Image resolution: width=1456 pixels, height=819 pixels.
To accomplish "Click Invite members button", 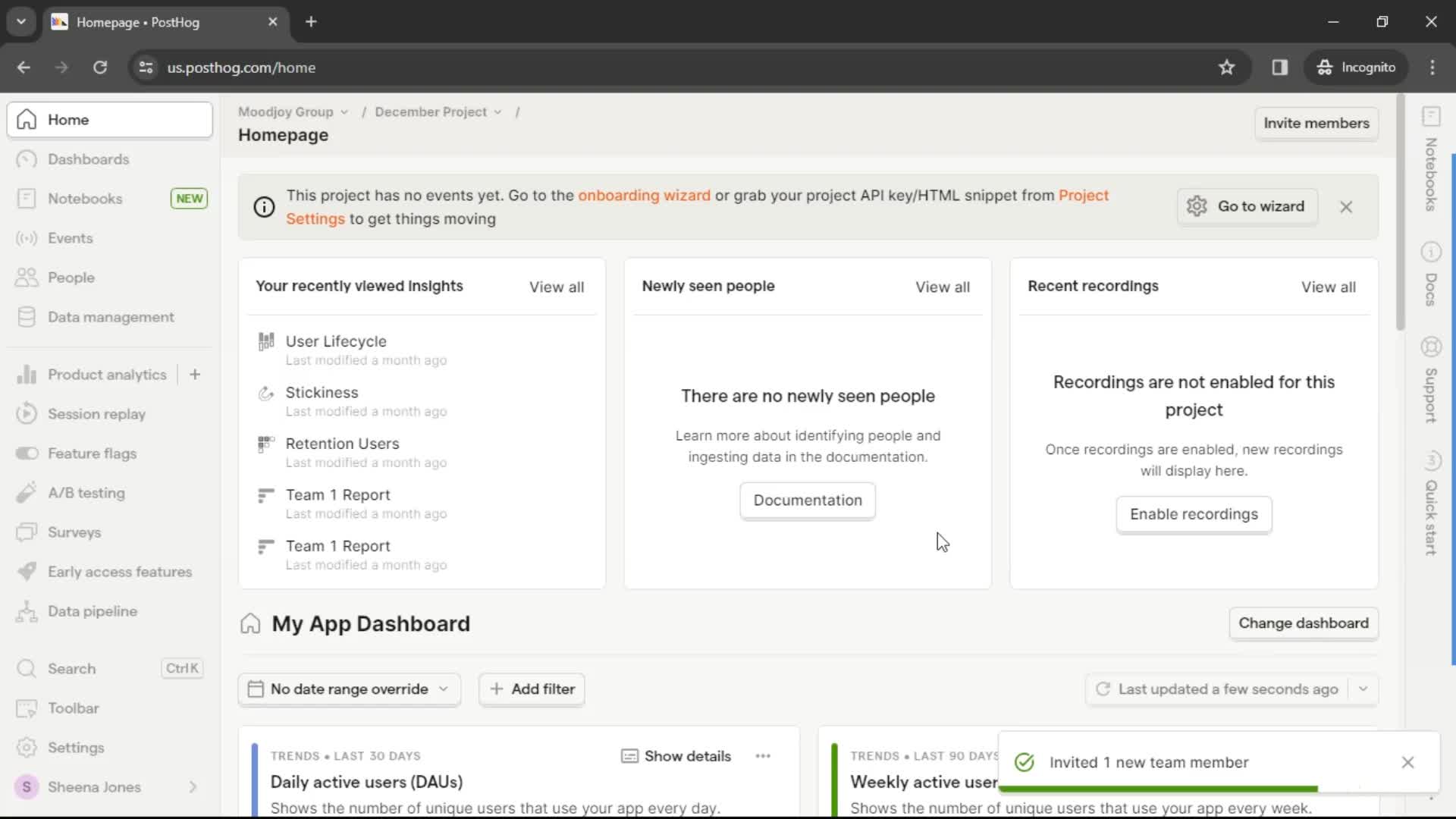I will [1316, 123].
